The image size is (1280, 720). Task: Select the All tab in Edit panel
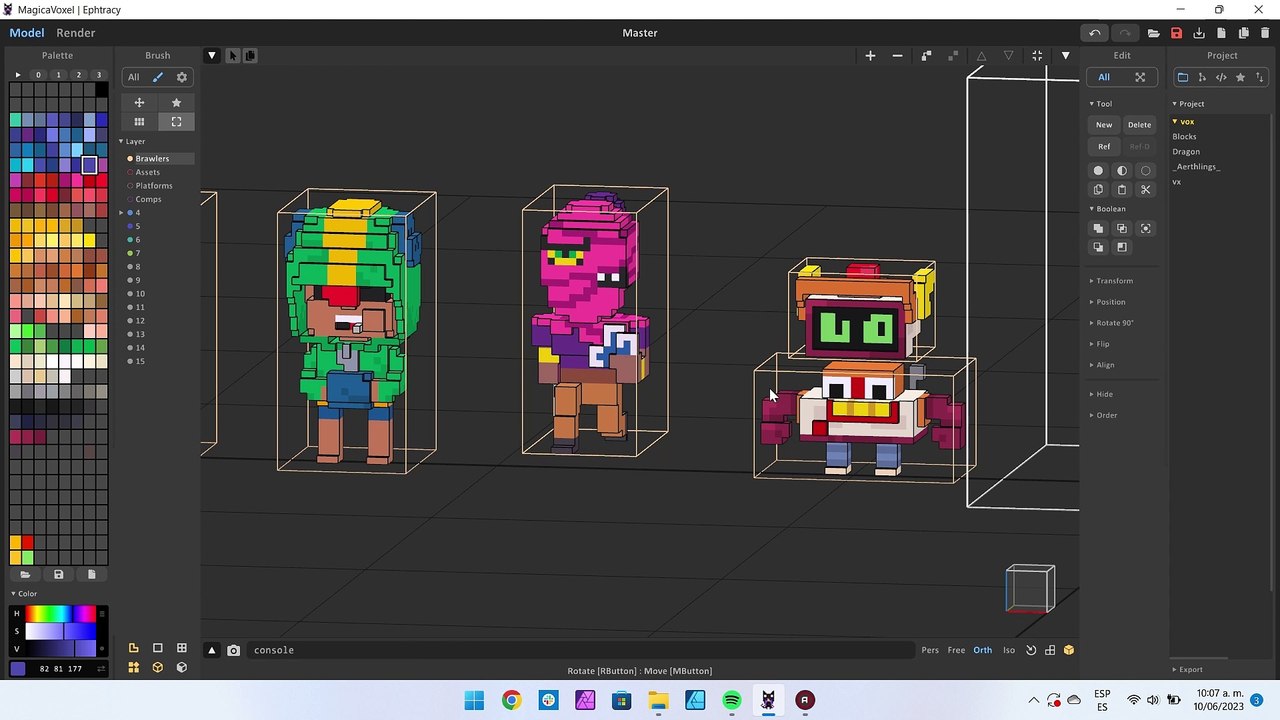pos(1104,77)
